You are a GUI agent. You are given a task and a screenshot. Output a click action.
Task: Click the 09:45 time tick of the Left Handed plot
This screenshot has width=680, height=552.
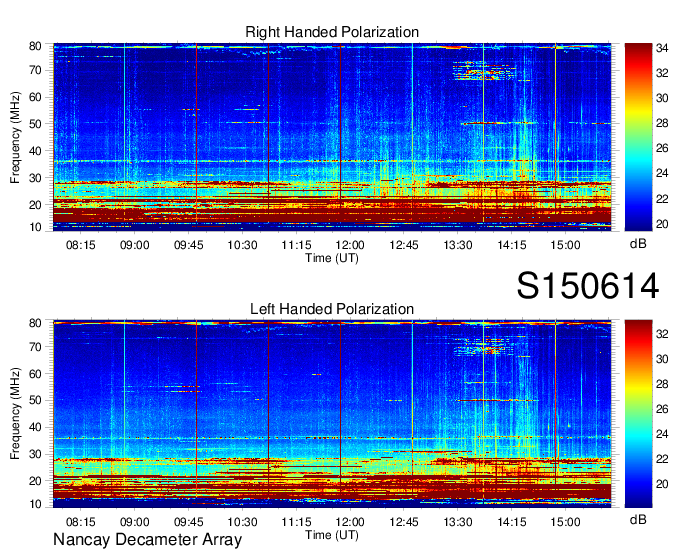click(x=189, y=522)
